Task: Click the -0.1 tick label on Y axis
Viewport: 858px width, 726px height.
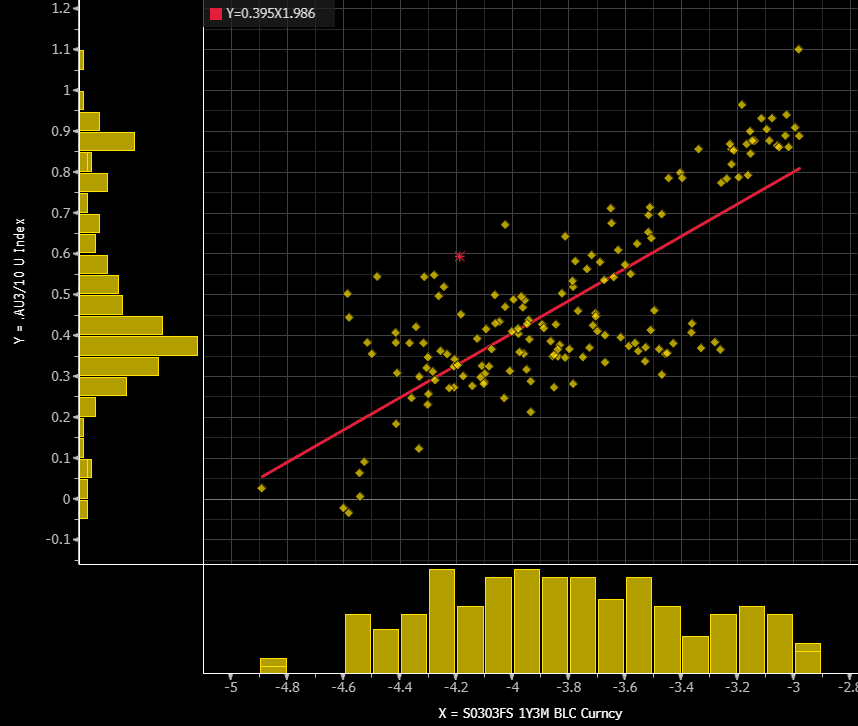Action: coord(58,539)
